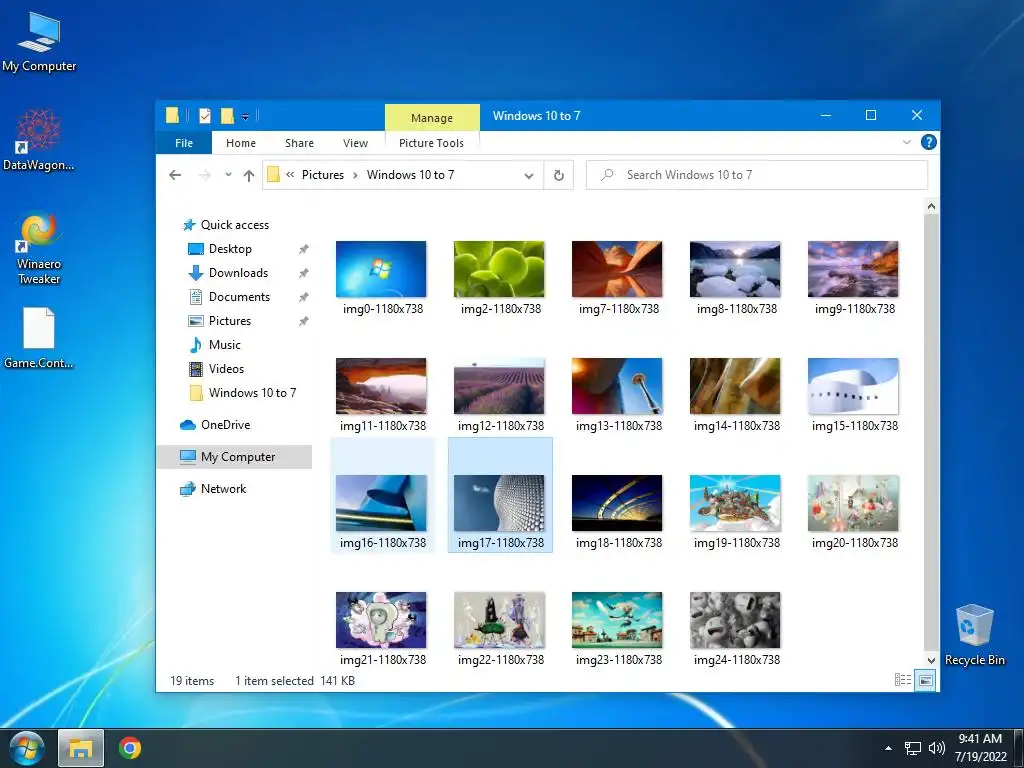Select img2-1180x738 green leaves thumbnail
The width and height of the screenshot is (1024, 768).
500,269
